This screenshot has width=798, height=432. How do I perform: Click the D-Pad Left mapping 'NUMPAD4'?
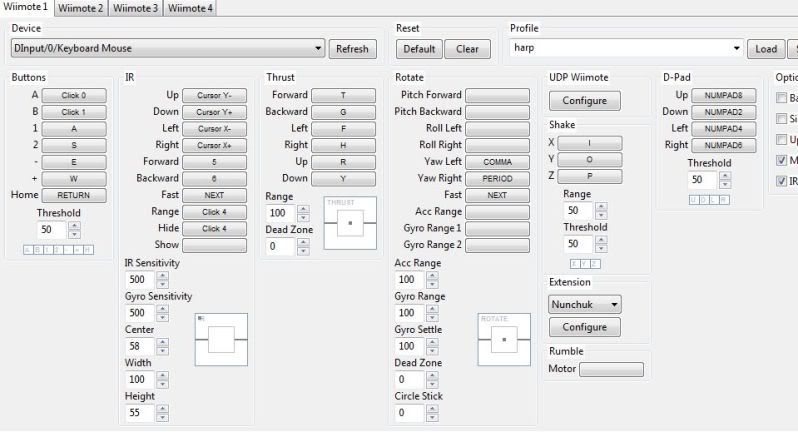tap(723, 129)
